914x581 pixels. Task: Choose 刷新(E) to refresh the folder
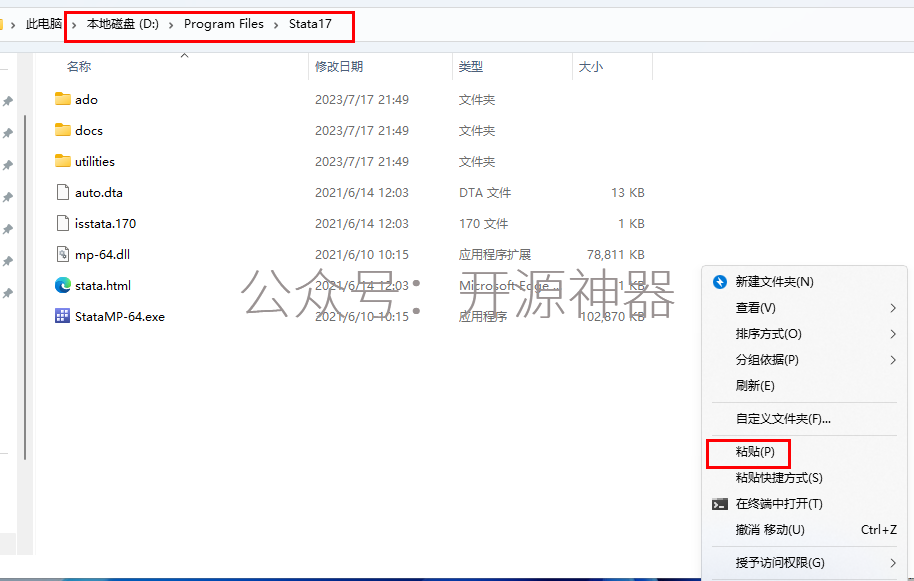755,386
